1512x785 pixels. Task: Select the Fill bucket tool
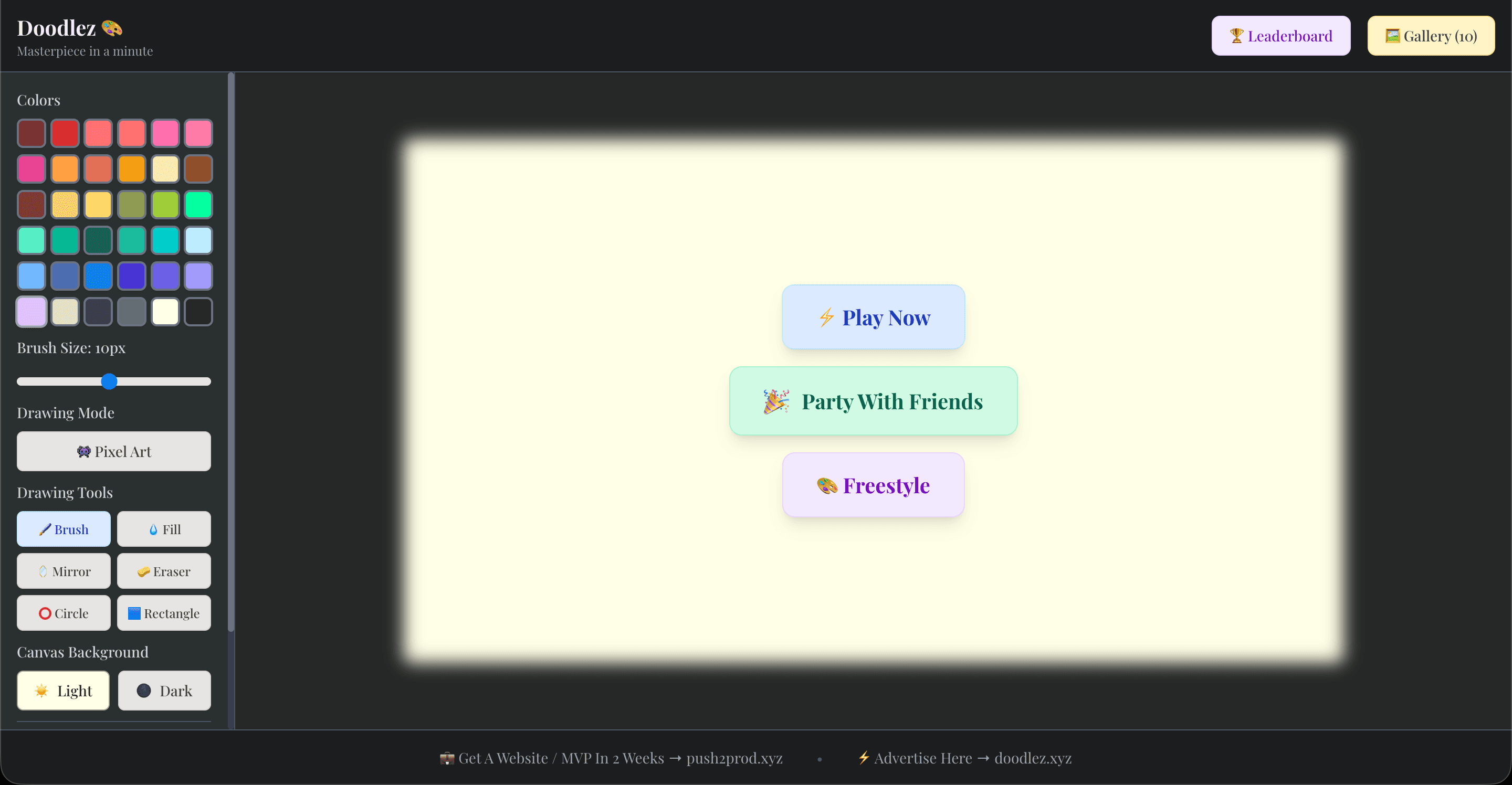coord(164,529)
